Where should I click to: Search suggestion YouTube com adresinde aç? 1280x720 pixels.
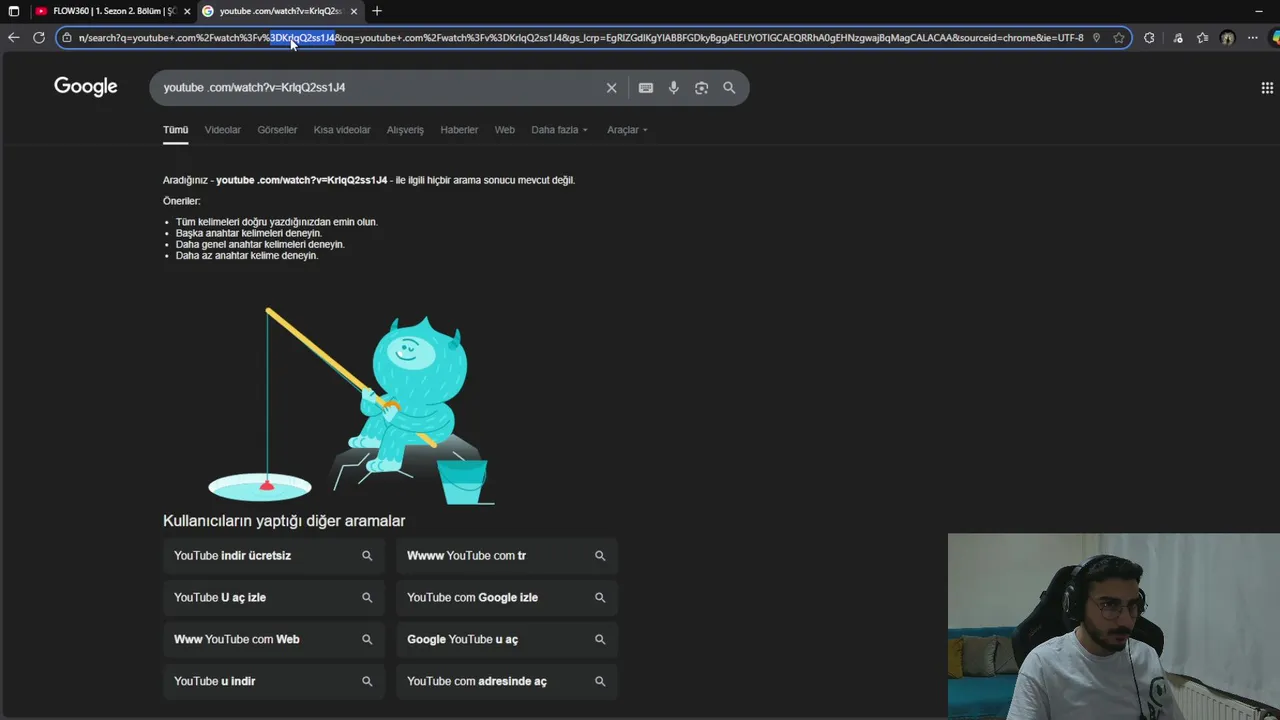coord(507,682)
